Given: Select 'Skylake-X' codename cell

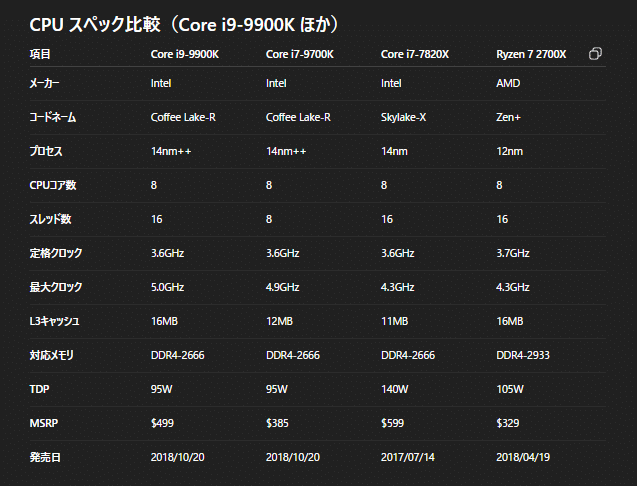Looking at the screenshot, I should pyautogui.click(x=403, y=117).
